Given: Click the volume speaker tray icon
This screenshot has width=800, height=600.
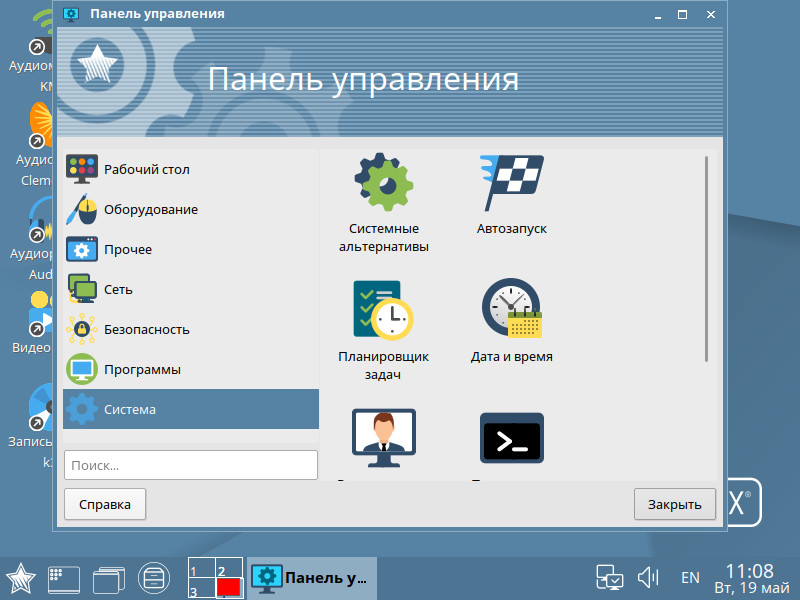Looking at the screenshot, I should point(649,577).
